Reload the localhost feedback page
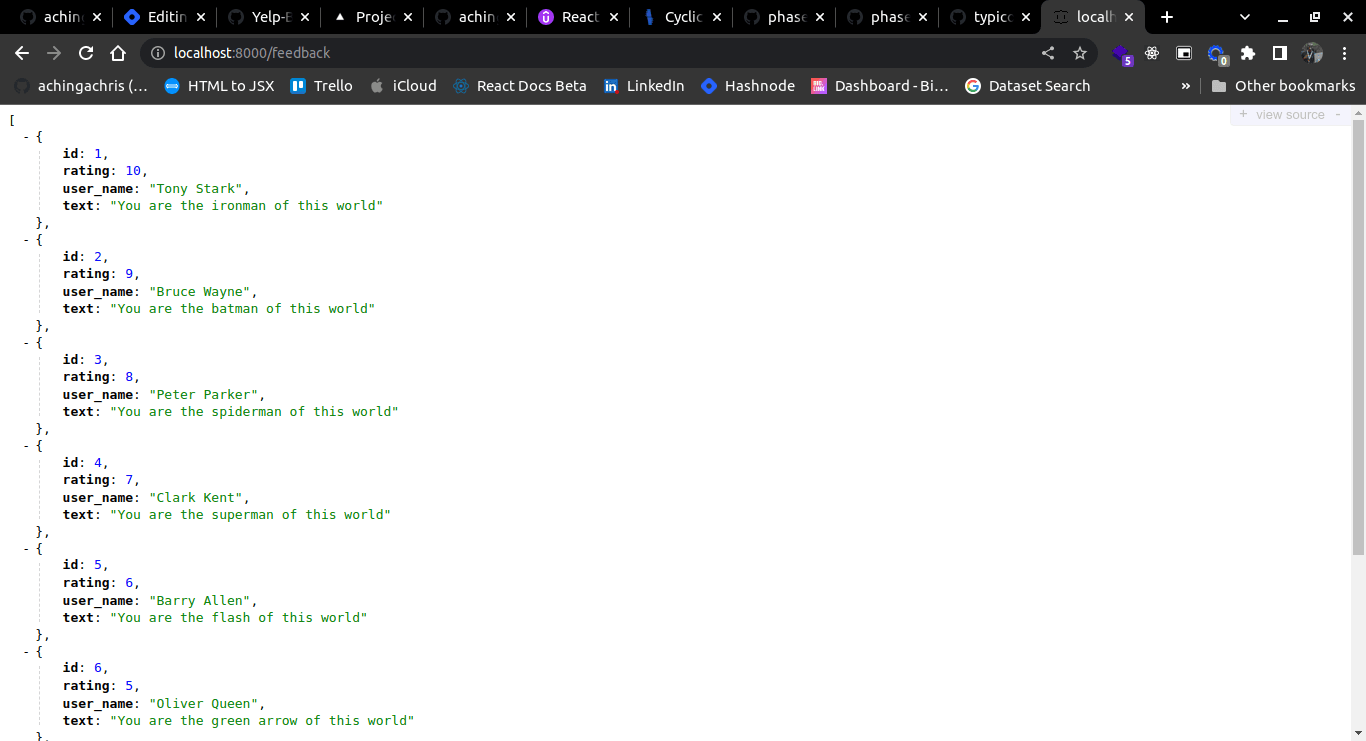The height and width of the screenshot is (741, 1366). (86, 53)
